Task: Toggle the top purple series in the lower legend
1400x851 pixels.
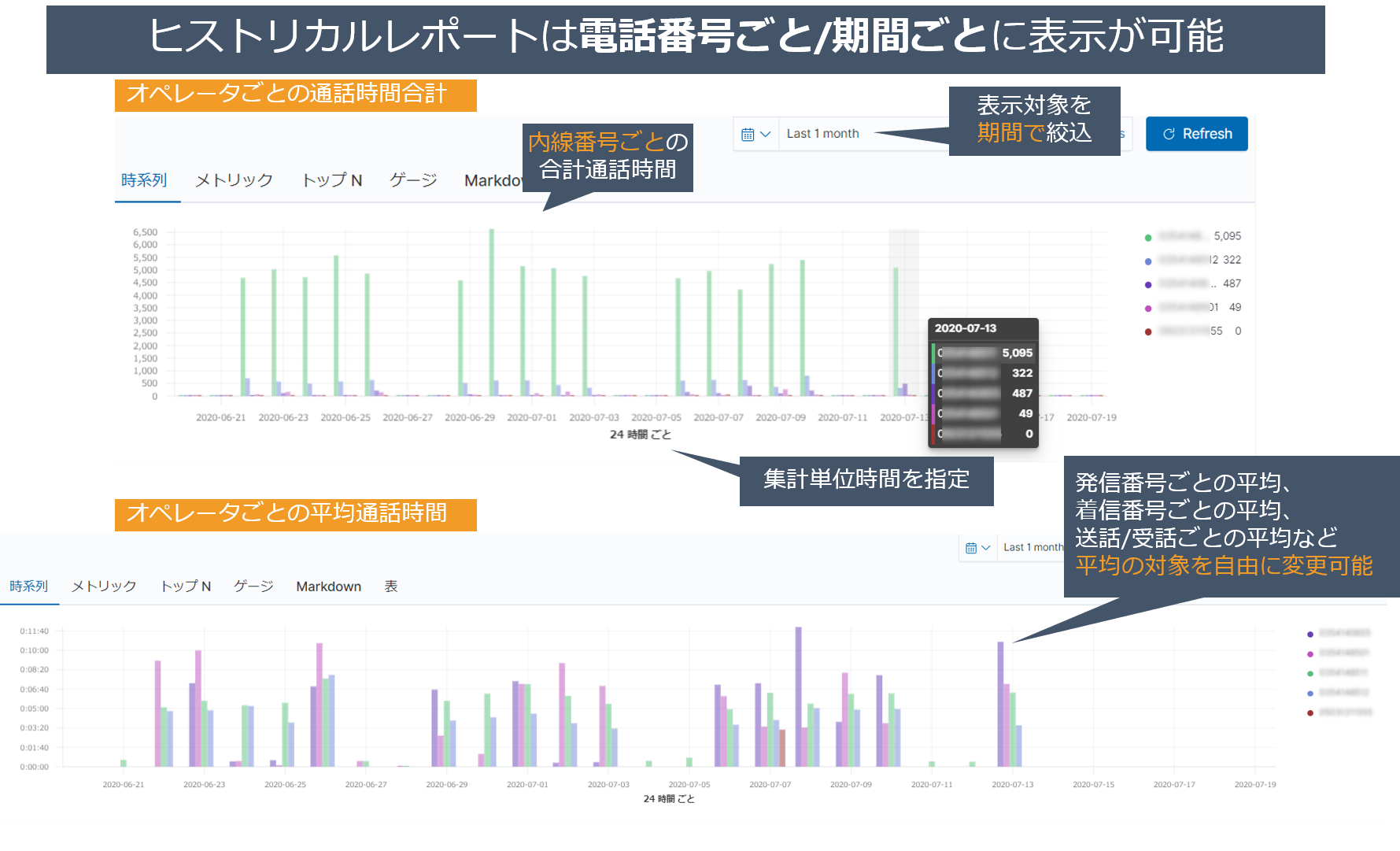Action: click(x=1309, y=634)
